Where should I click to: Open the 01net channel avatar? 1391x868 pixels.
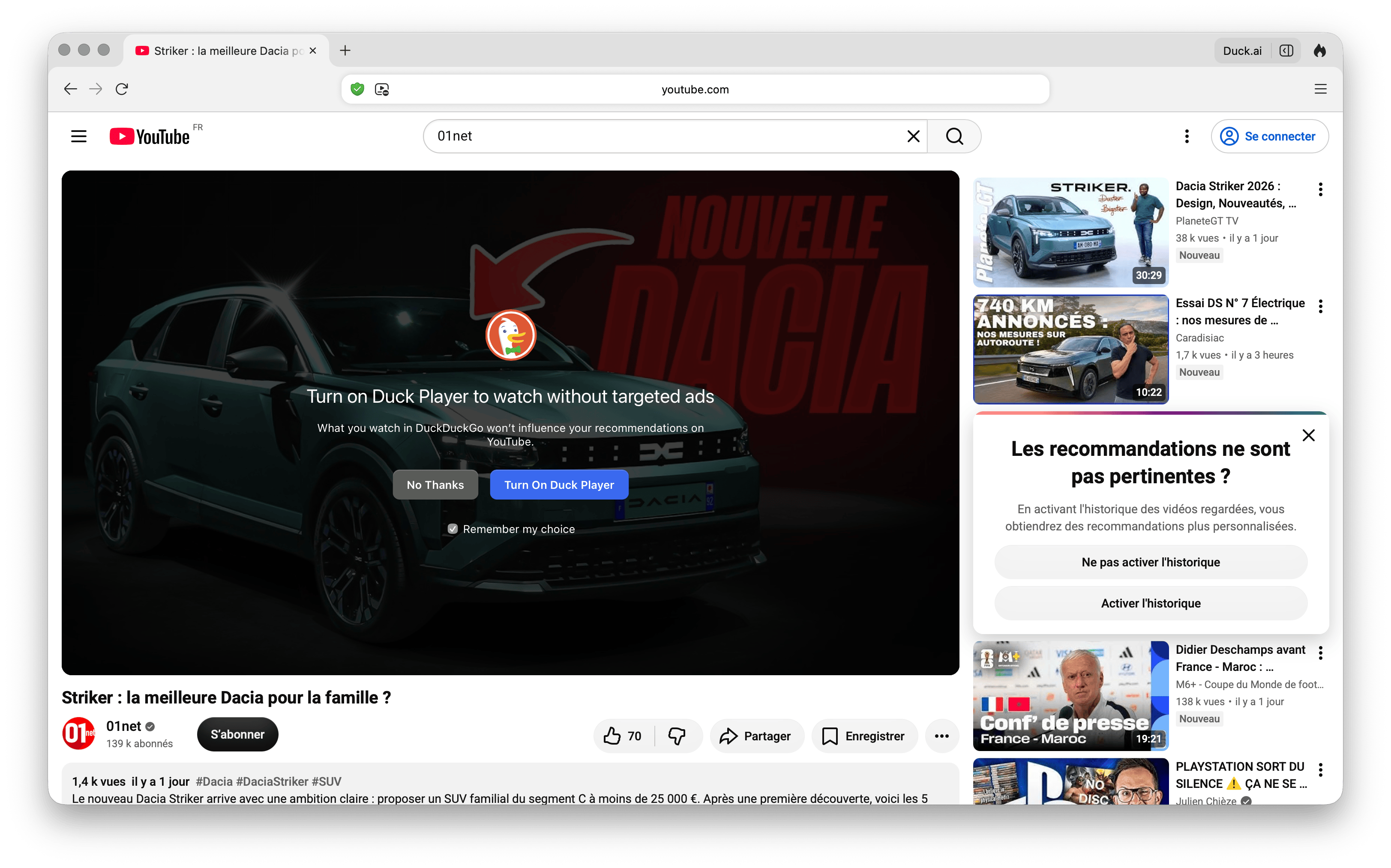coord(78,733)
